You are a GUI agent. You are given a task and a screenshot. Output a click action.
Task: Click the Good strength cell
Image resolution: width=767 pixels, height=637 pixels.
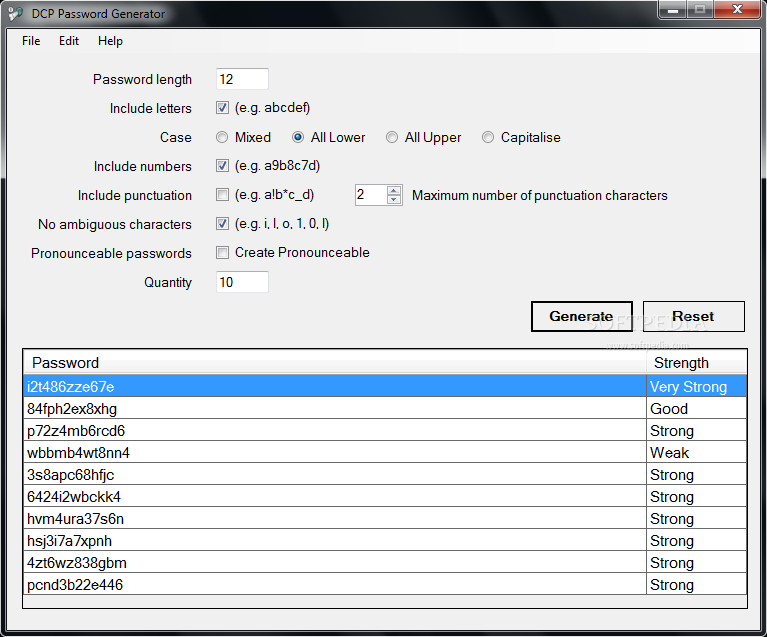pyautogui.click(x=697, y=409)
